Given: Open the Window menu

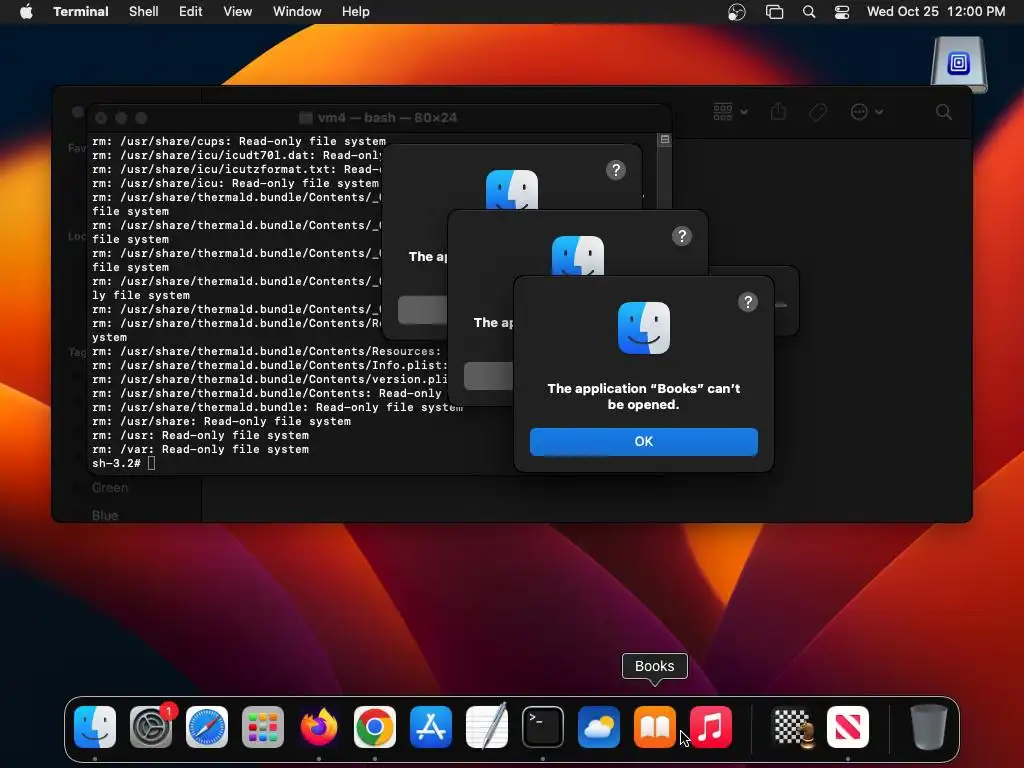Looking at the screenshot, I should click(297, 12).
